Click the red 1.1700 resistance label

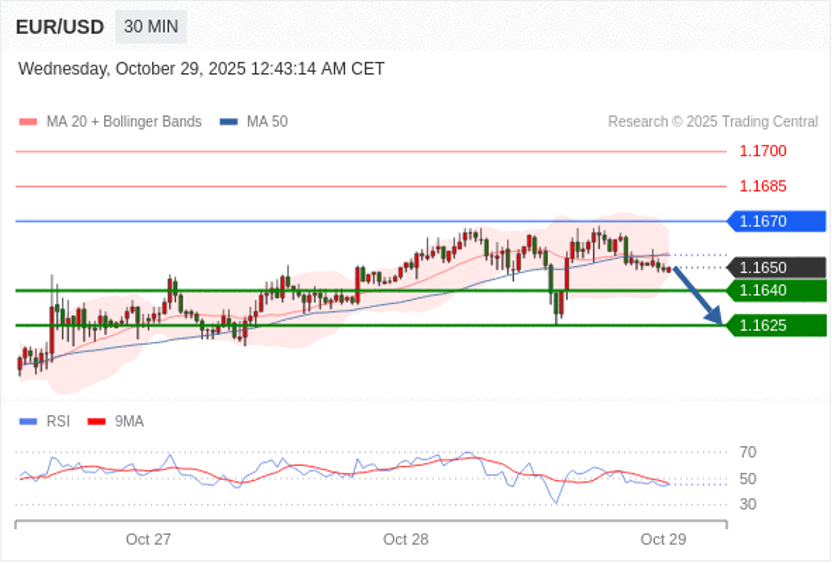point(763,151)
